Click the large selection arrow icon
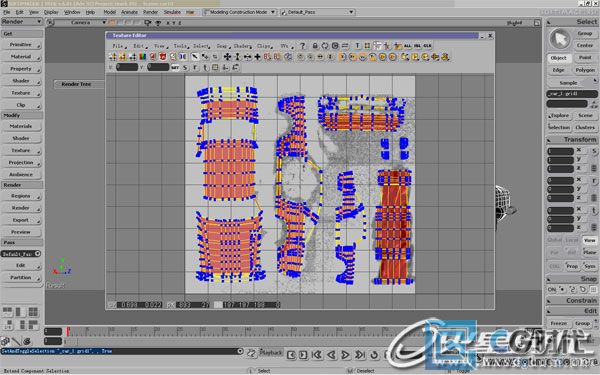Image resolution: width=600 pixels, height=375 pixels. point(560,39)
